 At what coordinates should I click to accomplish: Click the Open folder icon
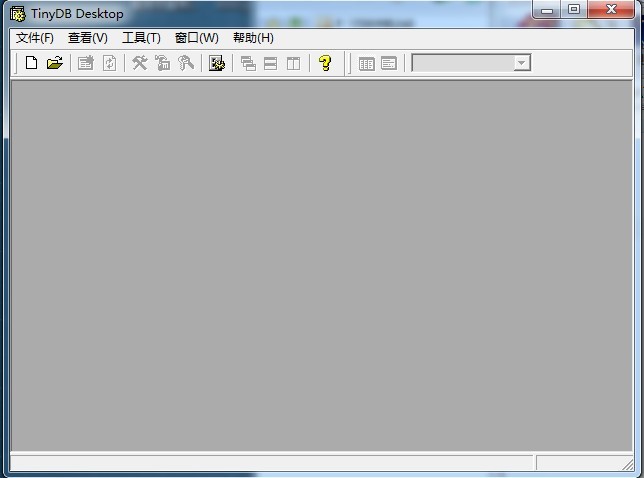click(x=55, y=63)
